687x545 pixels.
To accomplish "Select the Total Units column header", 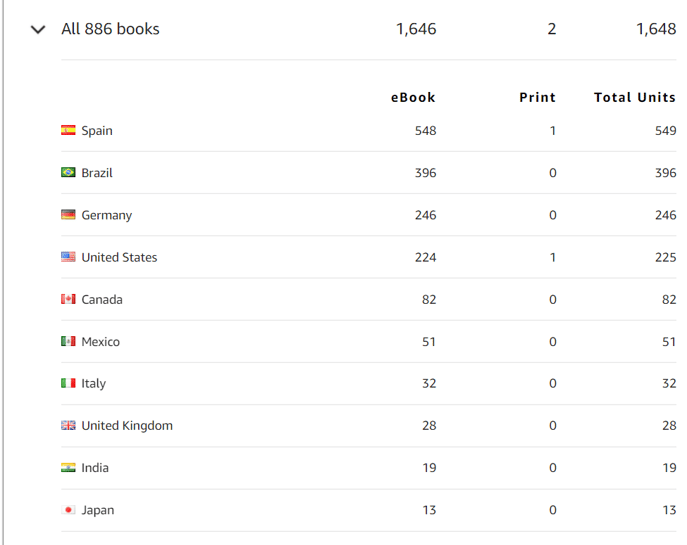I will click(635, 97).
